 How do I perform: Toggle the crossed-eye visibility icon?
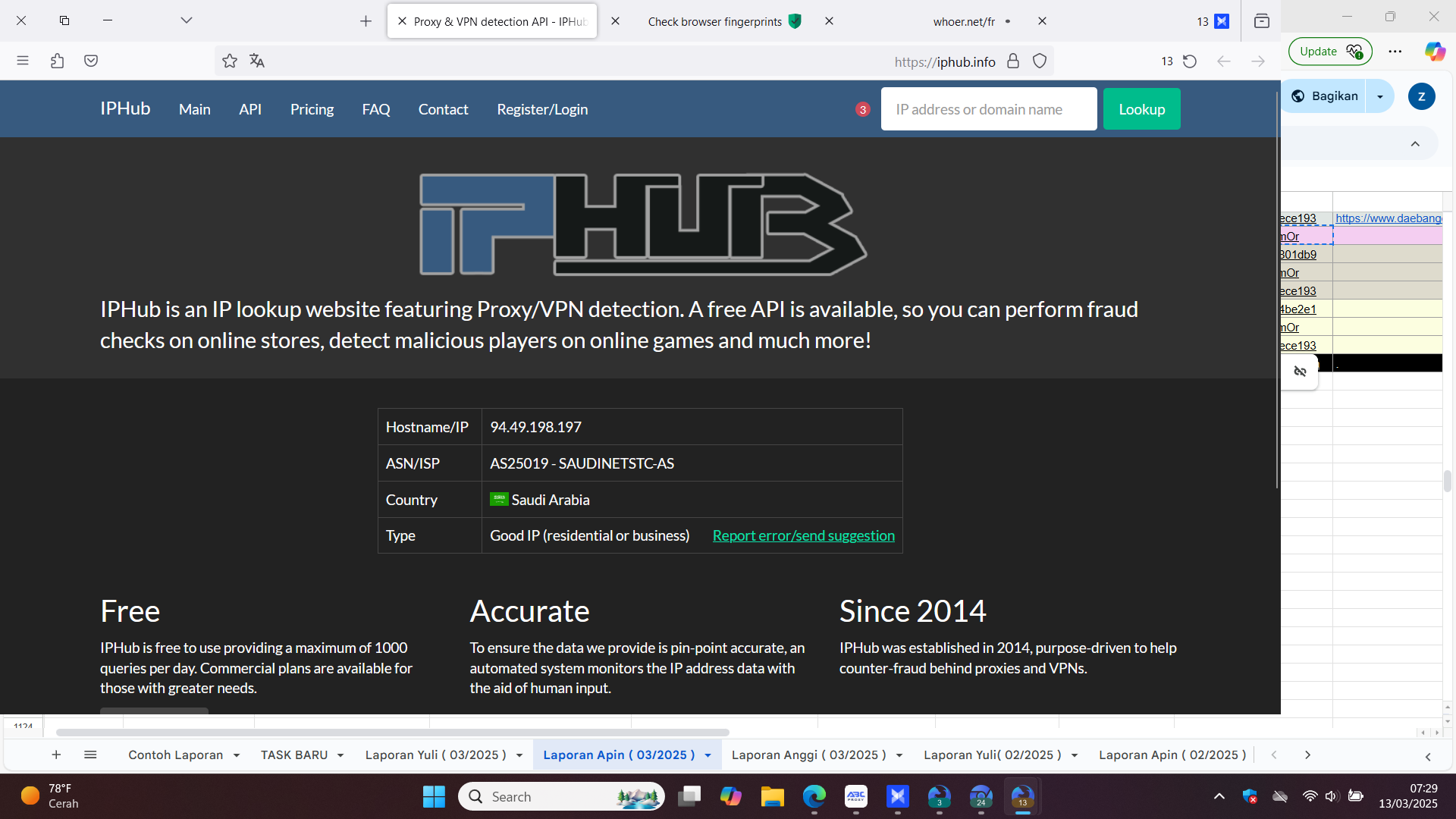(1300, 372)
